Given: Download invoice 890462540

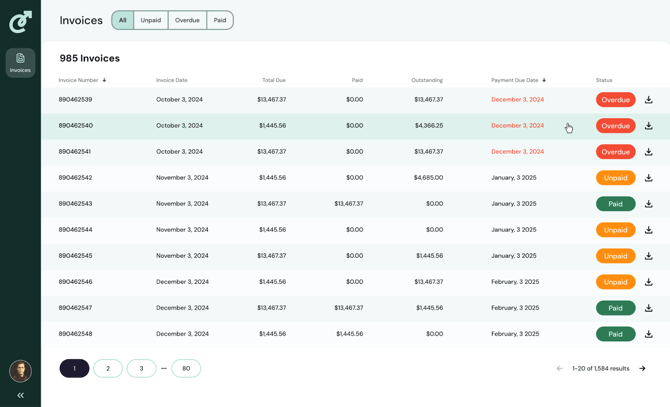Looking at the screenshot, I should coord(649,126).
